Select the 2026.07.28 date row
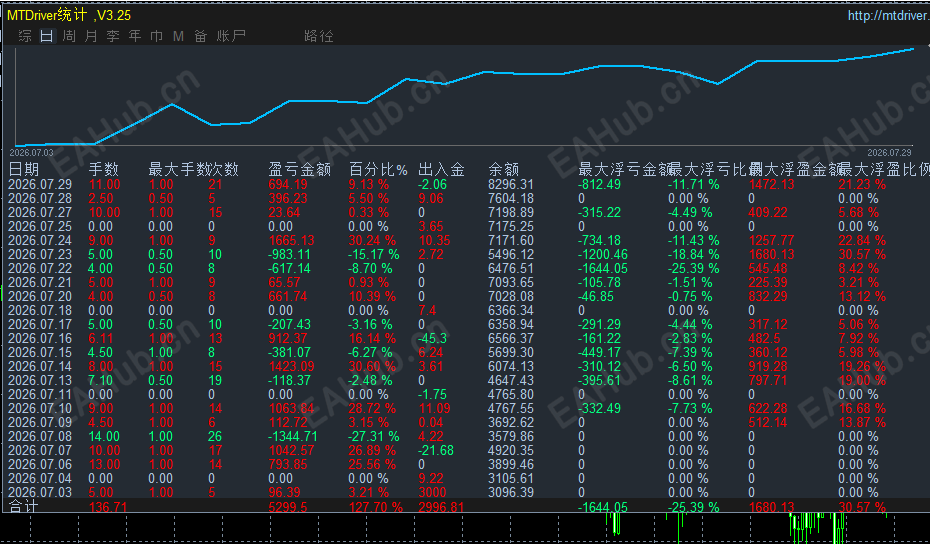The height and width of the screenshot is (544, 930). [x=40, y=198]
